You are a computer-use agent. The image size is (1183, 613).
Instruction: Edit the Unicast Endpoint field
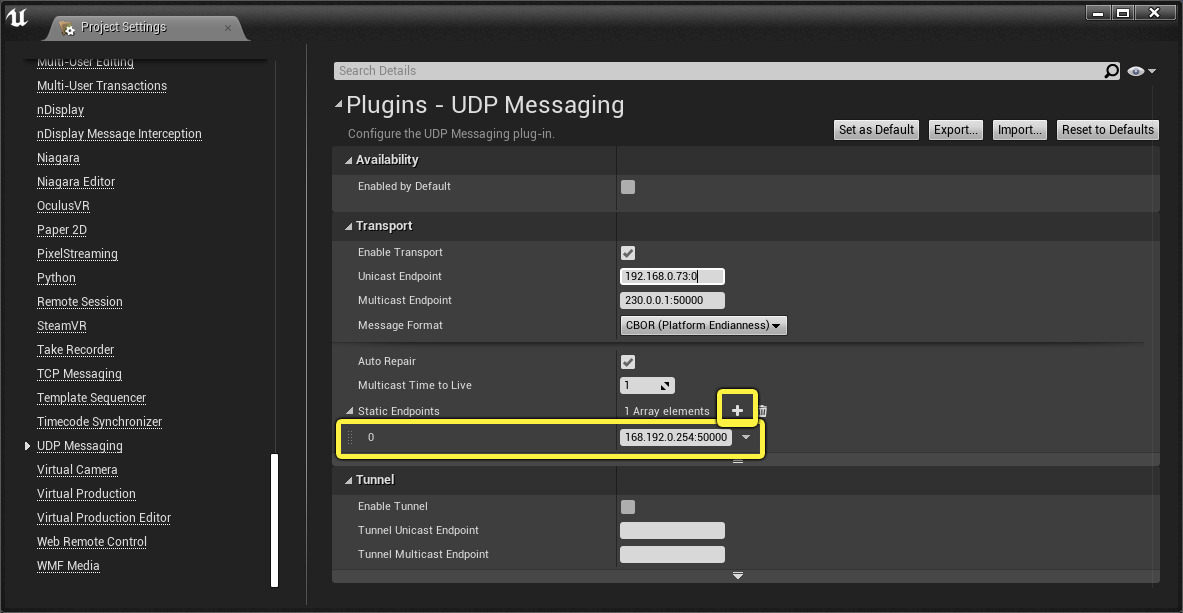672,276
